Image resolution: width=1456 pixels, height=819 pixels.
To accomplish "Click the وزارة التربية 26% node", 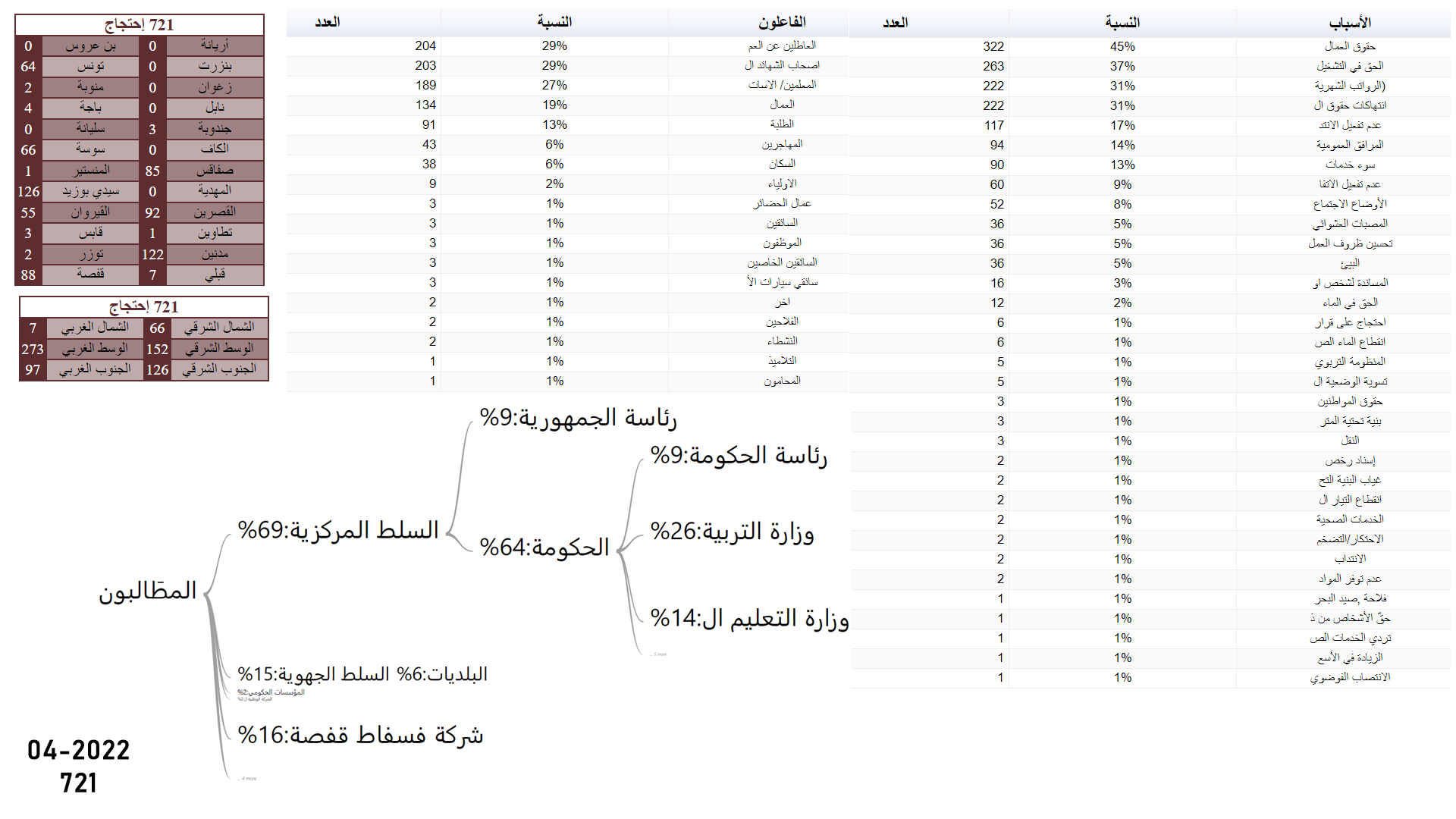I will (x=733, y=532).
